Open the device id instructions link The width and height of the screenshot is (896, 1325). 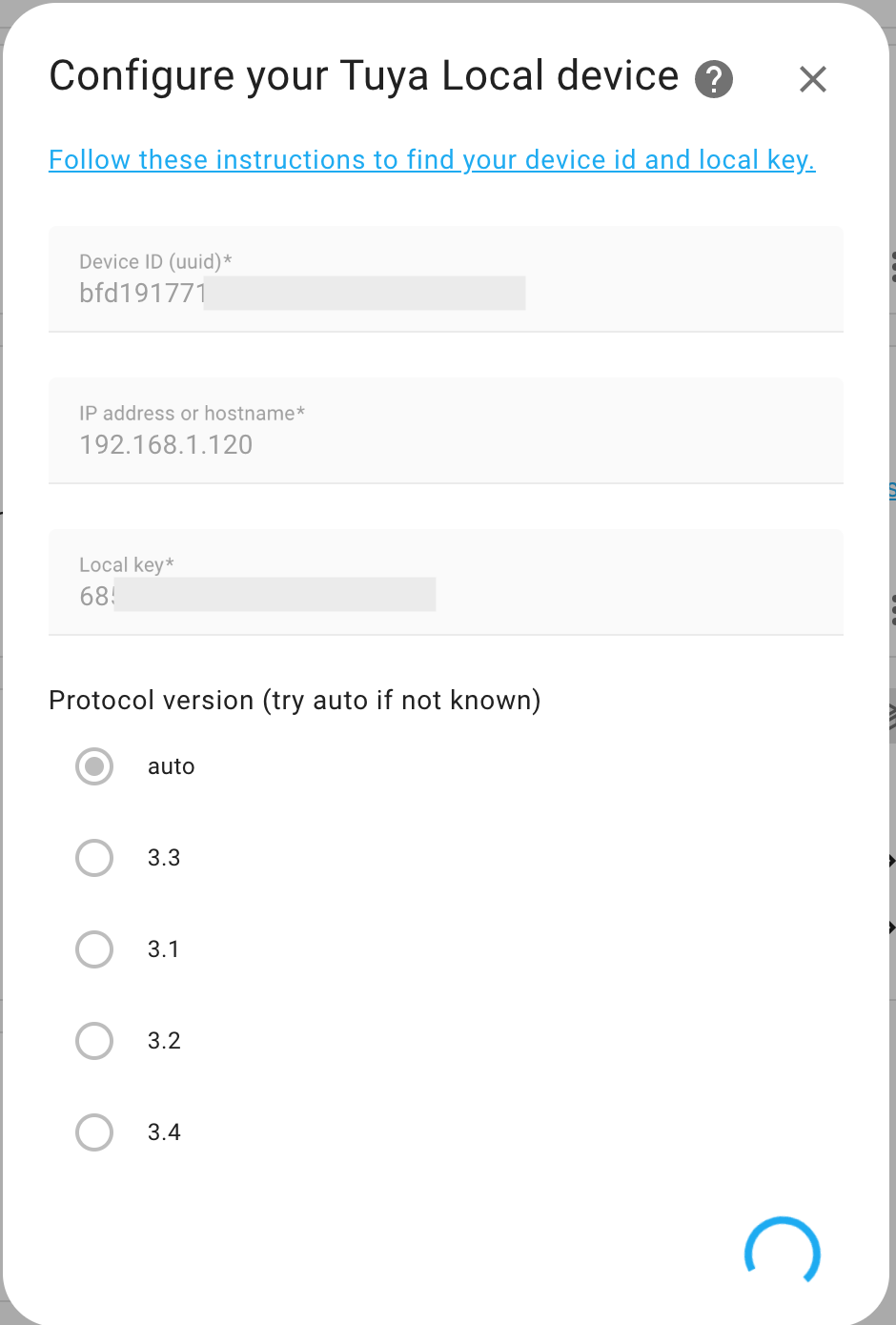432,159
